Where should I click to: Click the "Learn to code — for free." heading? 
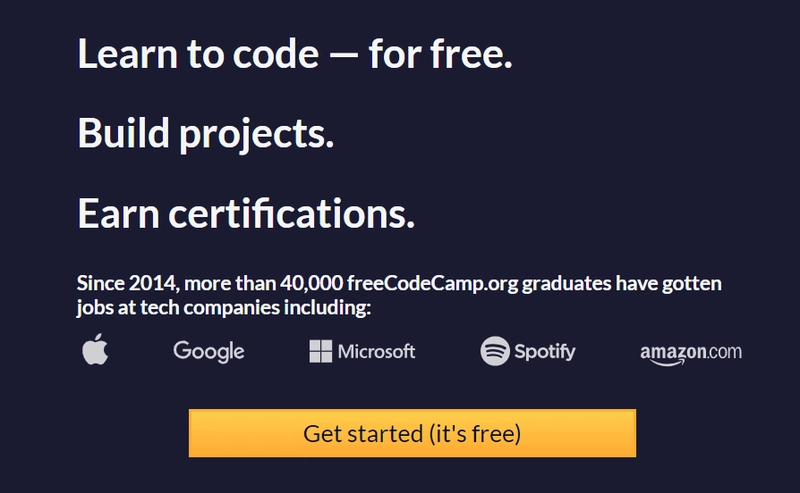click(295, 54)
